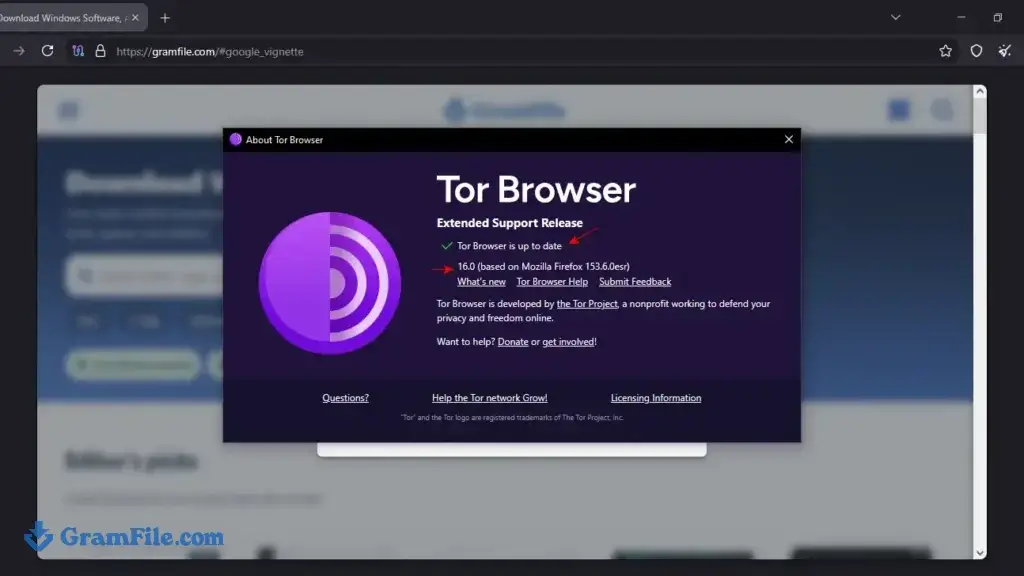
Task: Click the 'Tor Browser is up to date' status
Action: tap(509, 246)
